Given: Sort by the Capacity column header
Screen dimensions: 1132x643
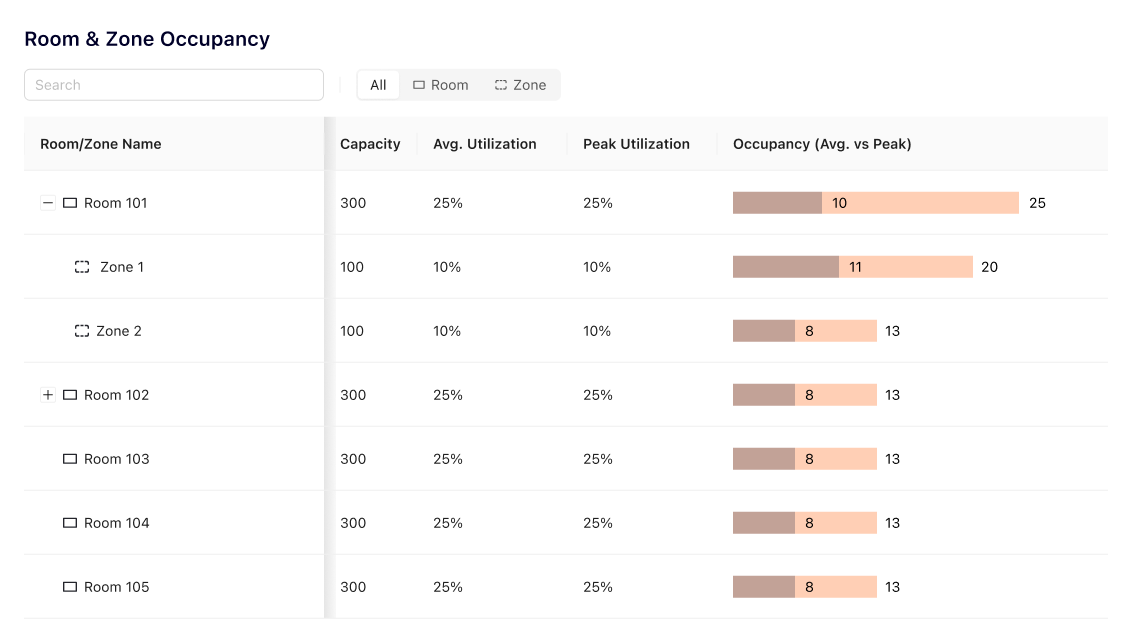Looking at the screenshot, I should coord(370,144).
